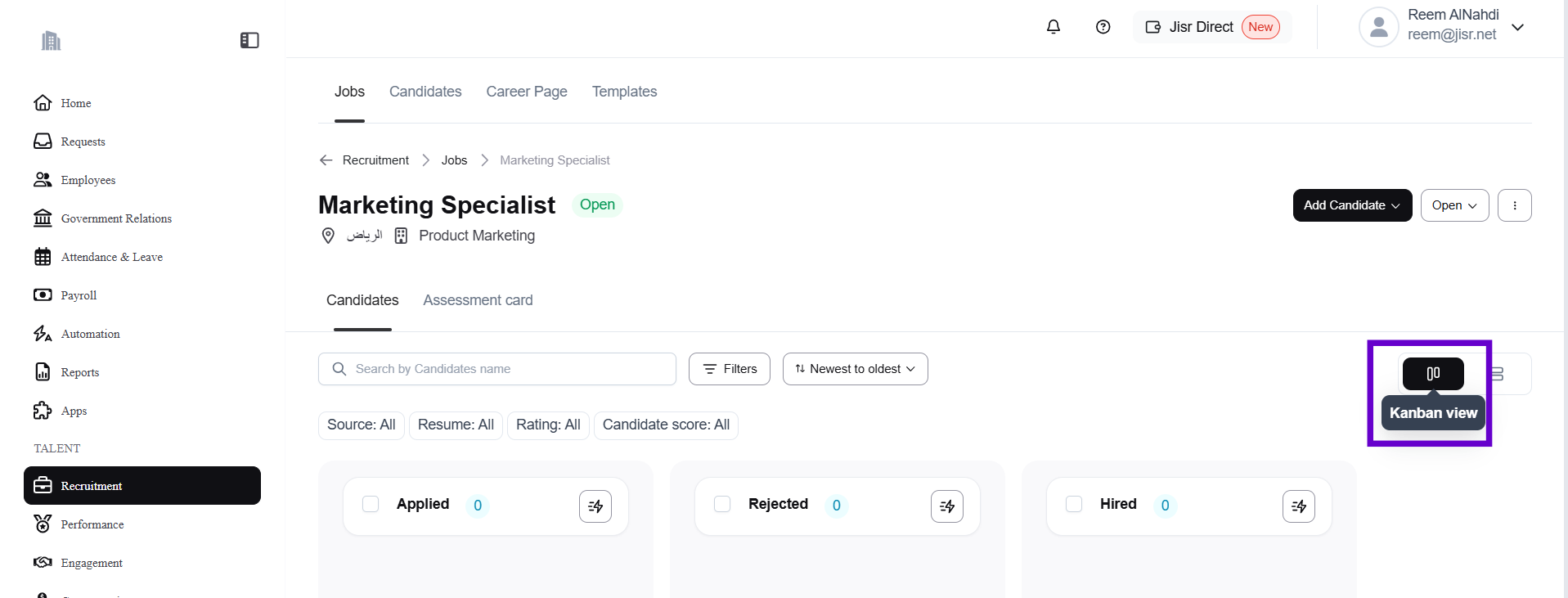Open the job status Open dropdown
Image resolution: width=1568 pixels, height=598 pixels.
pyautogui.click(x=1454, y=205)
